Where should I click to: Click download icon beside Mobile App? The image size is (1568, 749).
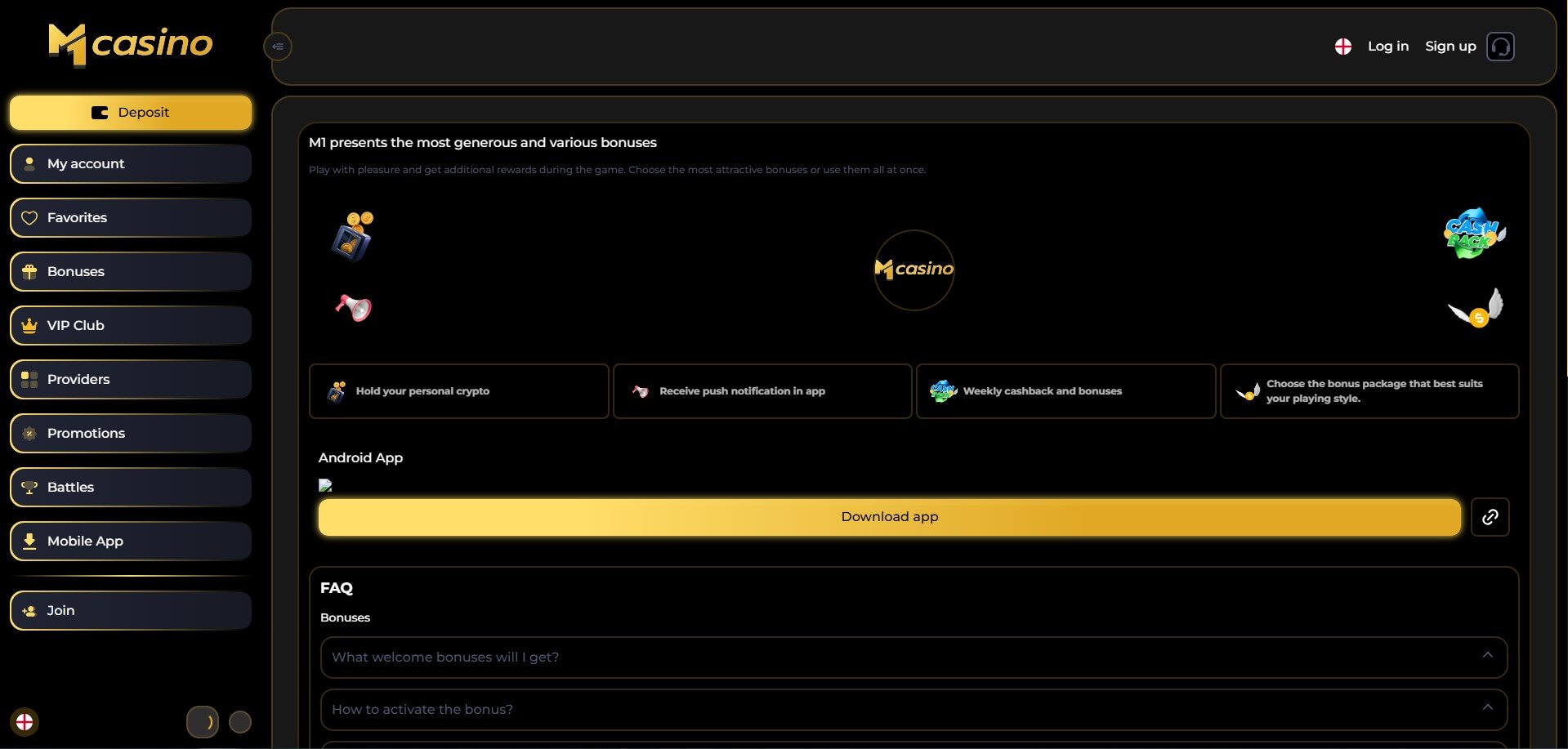point(29,542)
